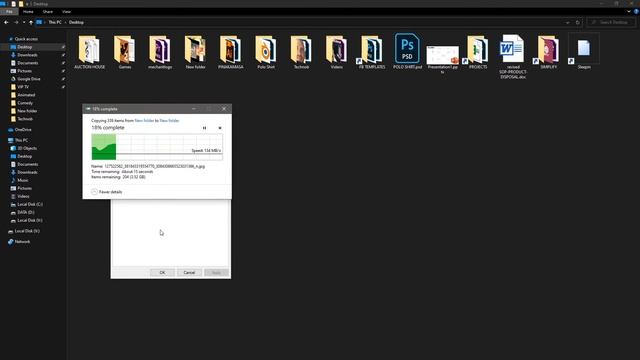Open Music under This PC
The image size is (640, 360).
point(23,180)
